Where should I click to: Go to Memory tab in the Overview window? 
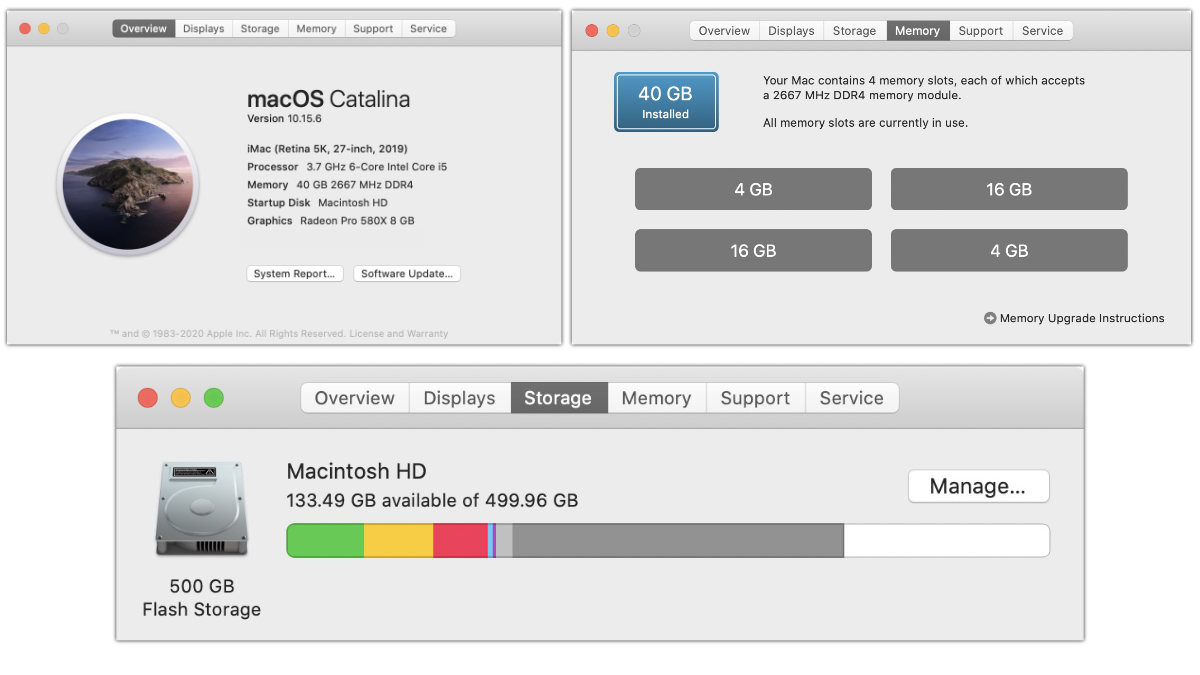(x=316, y=29)
